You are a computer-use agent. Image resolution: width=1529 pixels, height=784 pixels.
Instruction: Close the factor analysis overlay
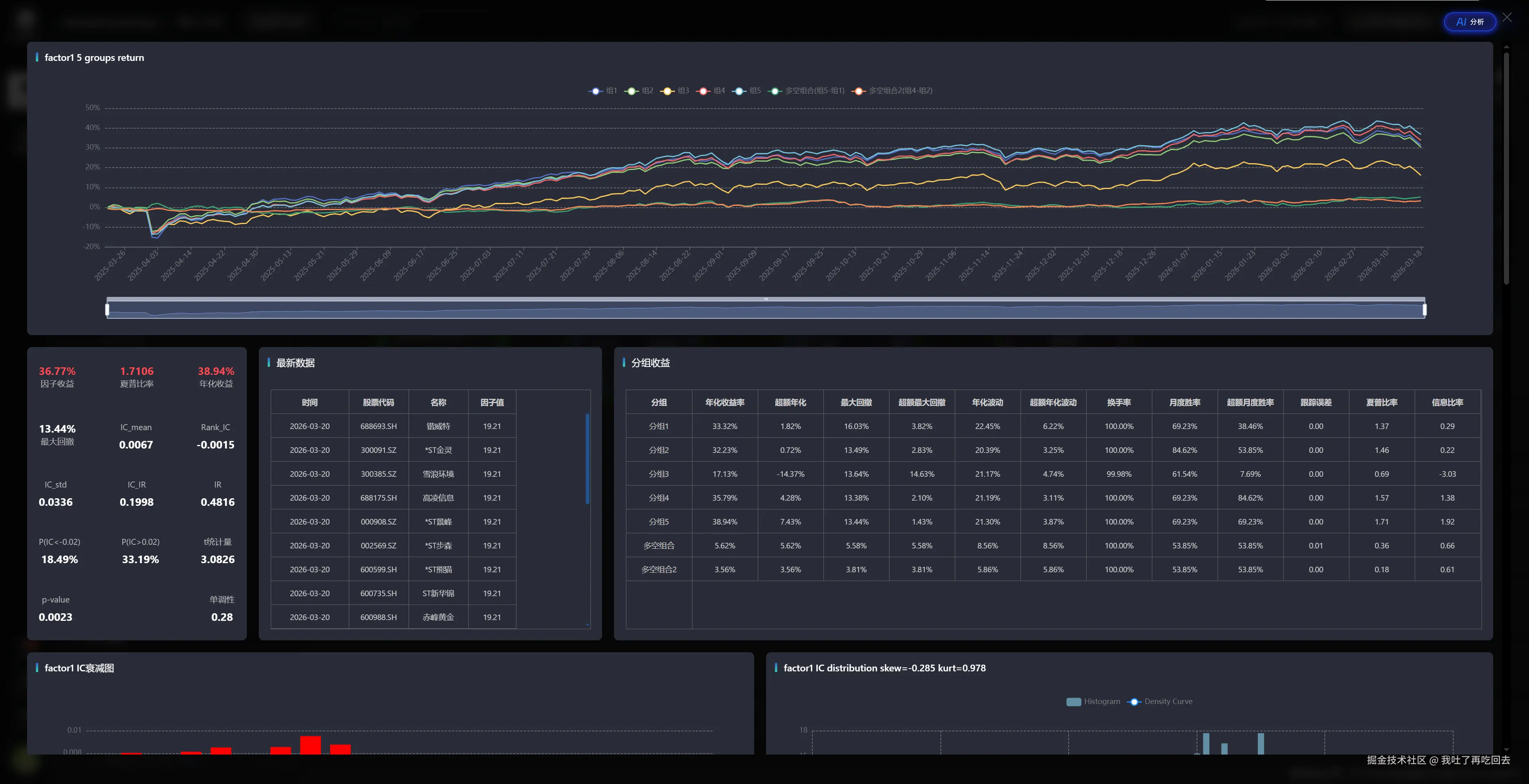tap(1507, 17)
